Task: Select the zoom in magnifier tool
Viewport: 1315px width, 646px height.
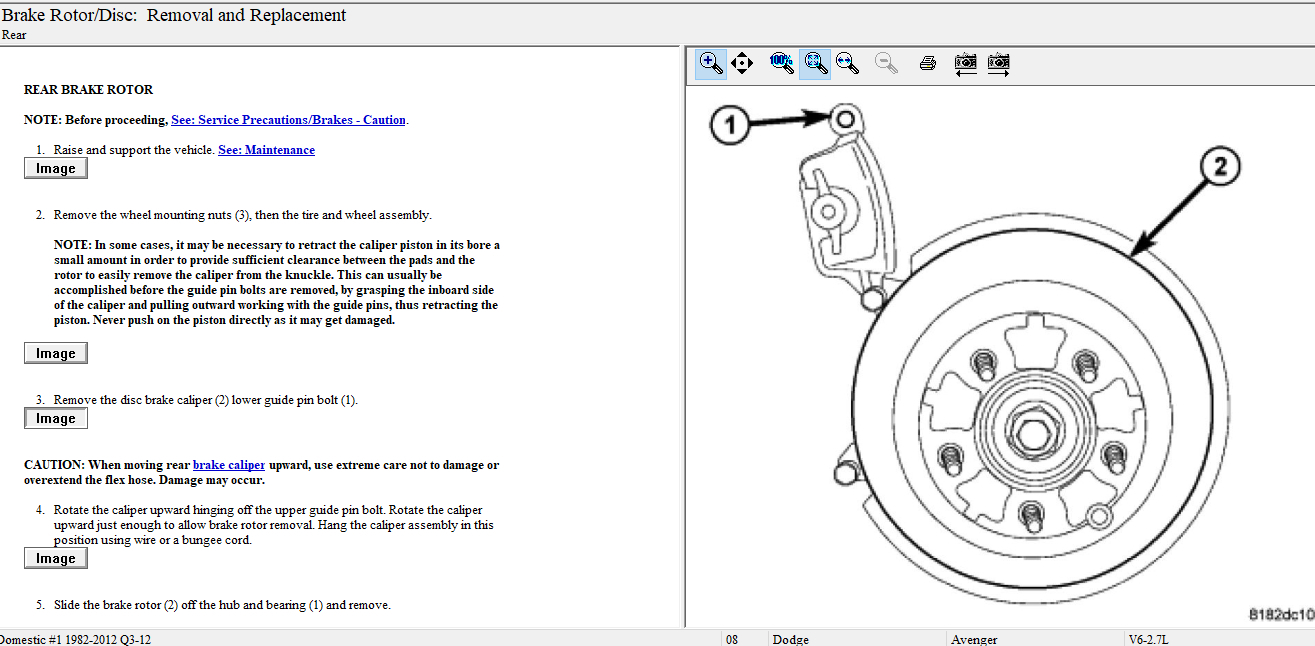Action: [711, 64]
